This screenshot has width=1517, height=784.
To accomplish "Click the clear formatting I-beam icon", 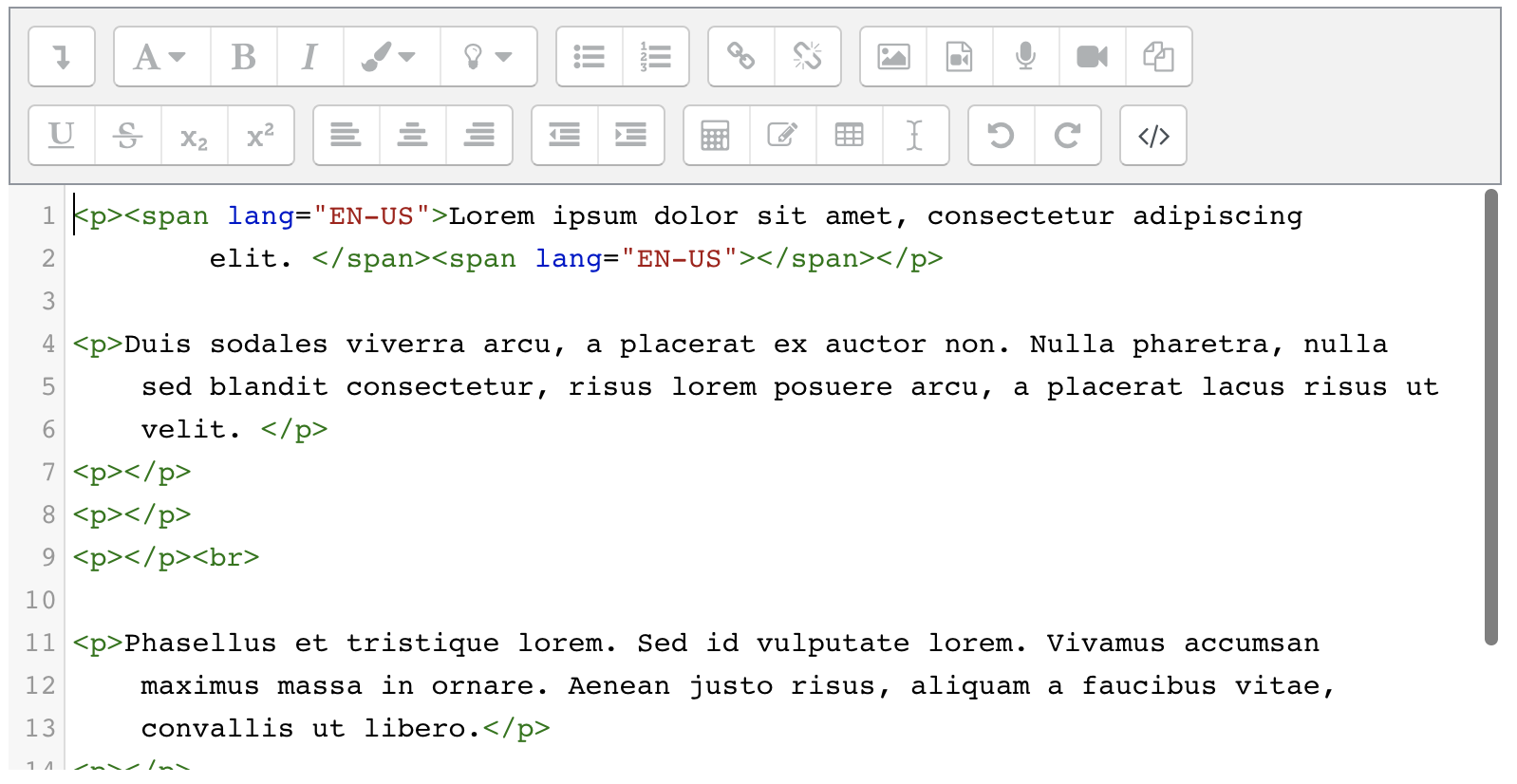I will pos(914,136).
